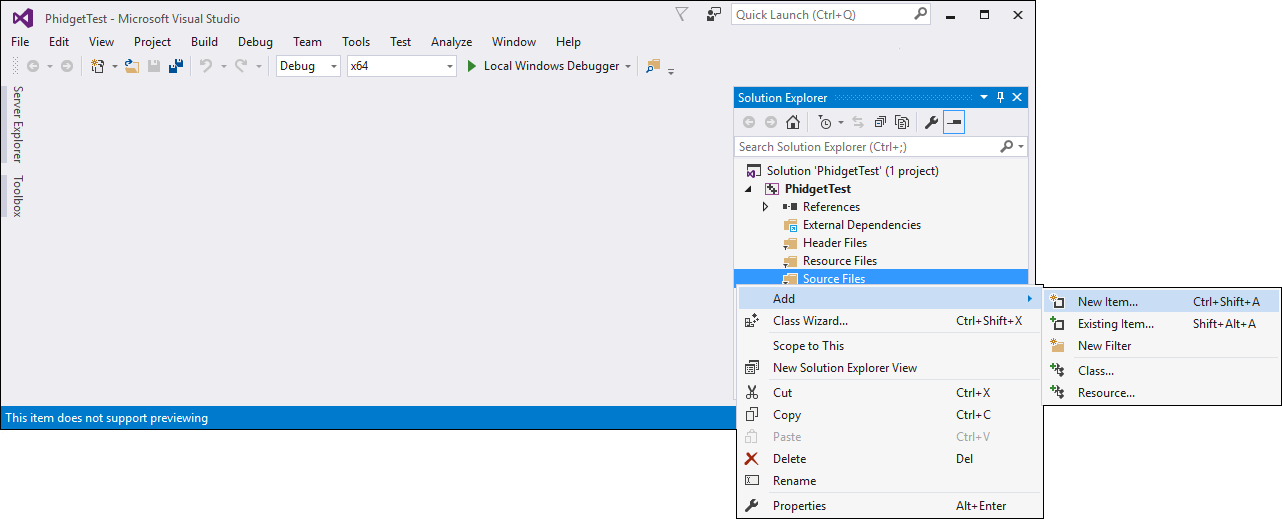Click the Redo toolbar icon
Image resolution: width=1282 pixels, height=519 pixels.
[x=241, y=66]
